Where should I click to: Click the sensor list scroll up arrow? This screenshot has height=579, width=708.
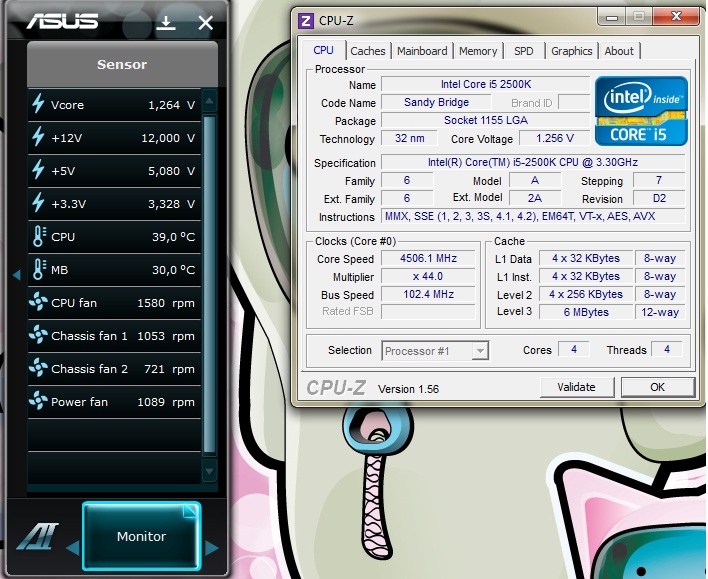209,101
